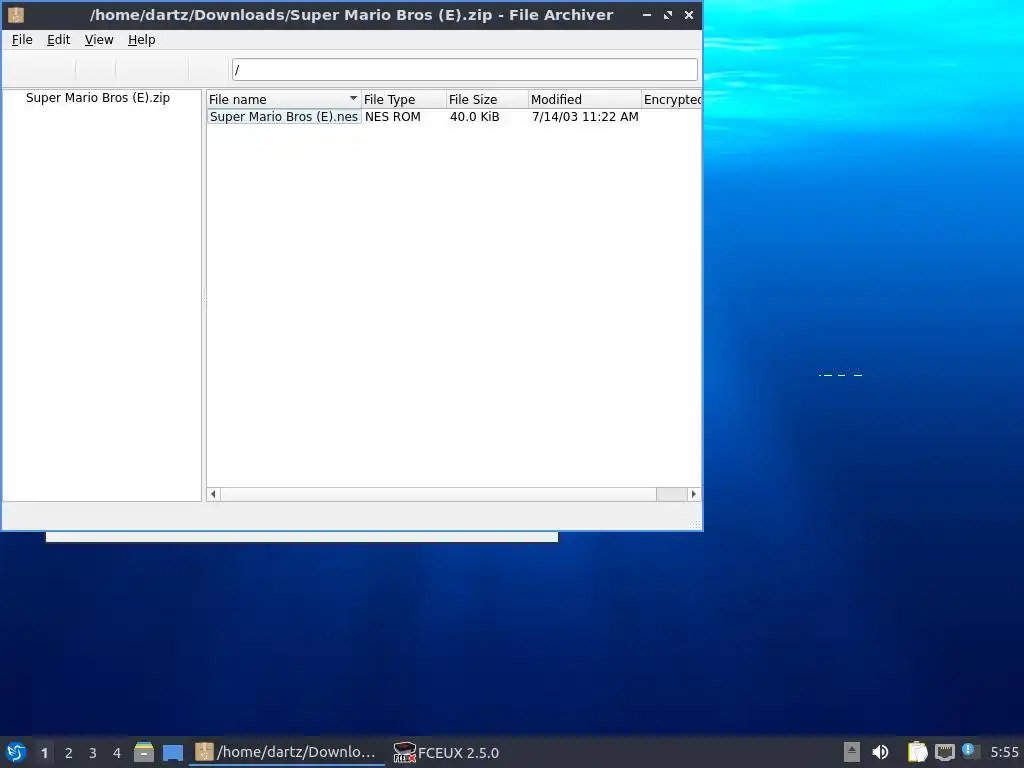This screenshot has height=768, width=1024.
Task: Switch to workspace 2
Action: 69,753
